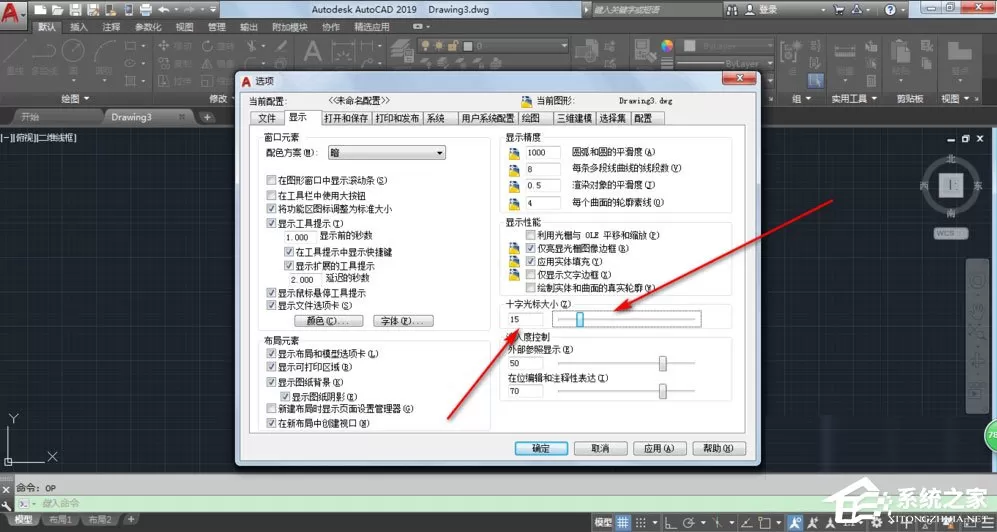Click the ViewCube top face
Screen dimensions: 997x532
tap(951, 185)
